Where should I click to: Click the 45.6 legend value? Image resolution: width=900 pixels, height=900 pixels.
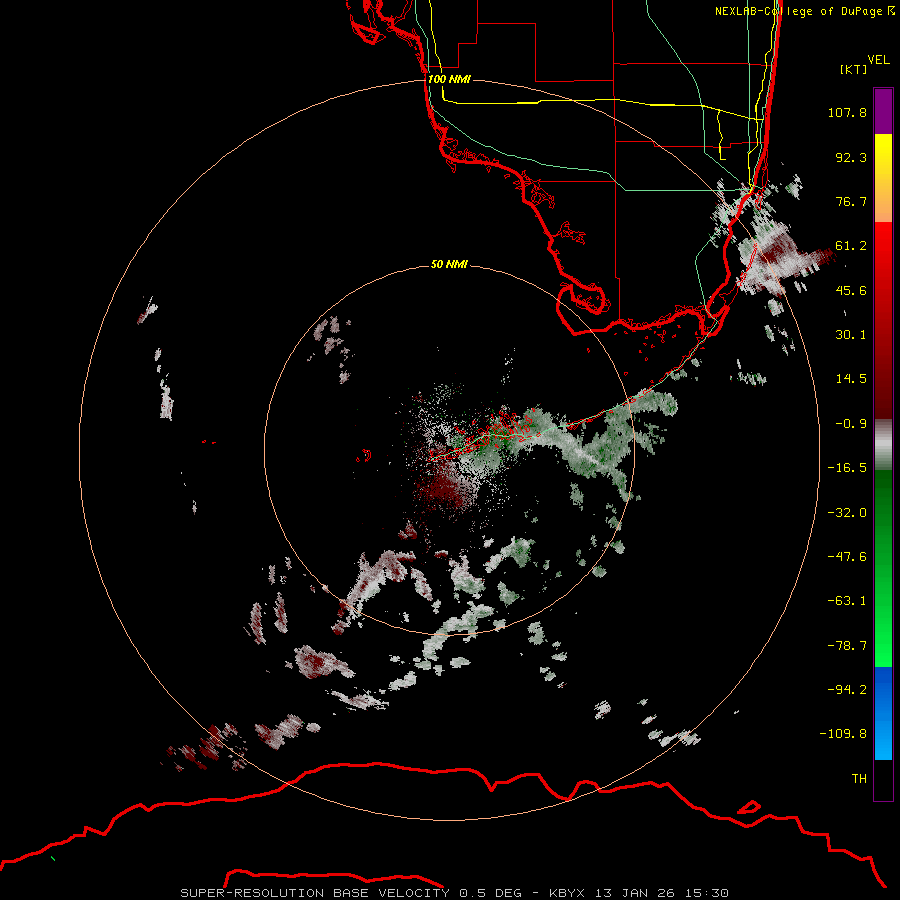click(x=851, y=290)
